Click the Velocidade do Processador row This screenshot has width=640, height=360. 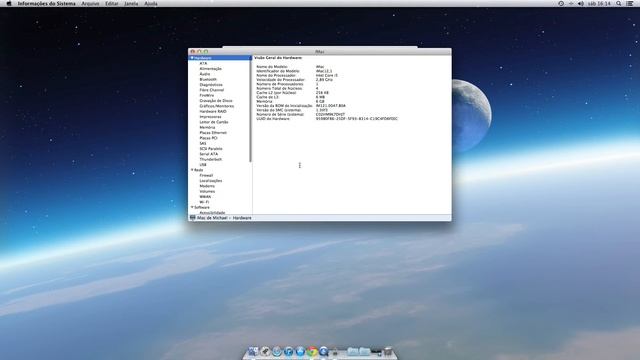tap(294, 80)
